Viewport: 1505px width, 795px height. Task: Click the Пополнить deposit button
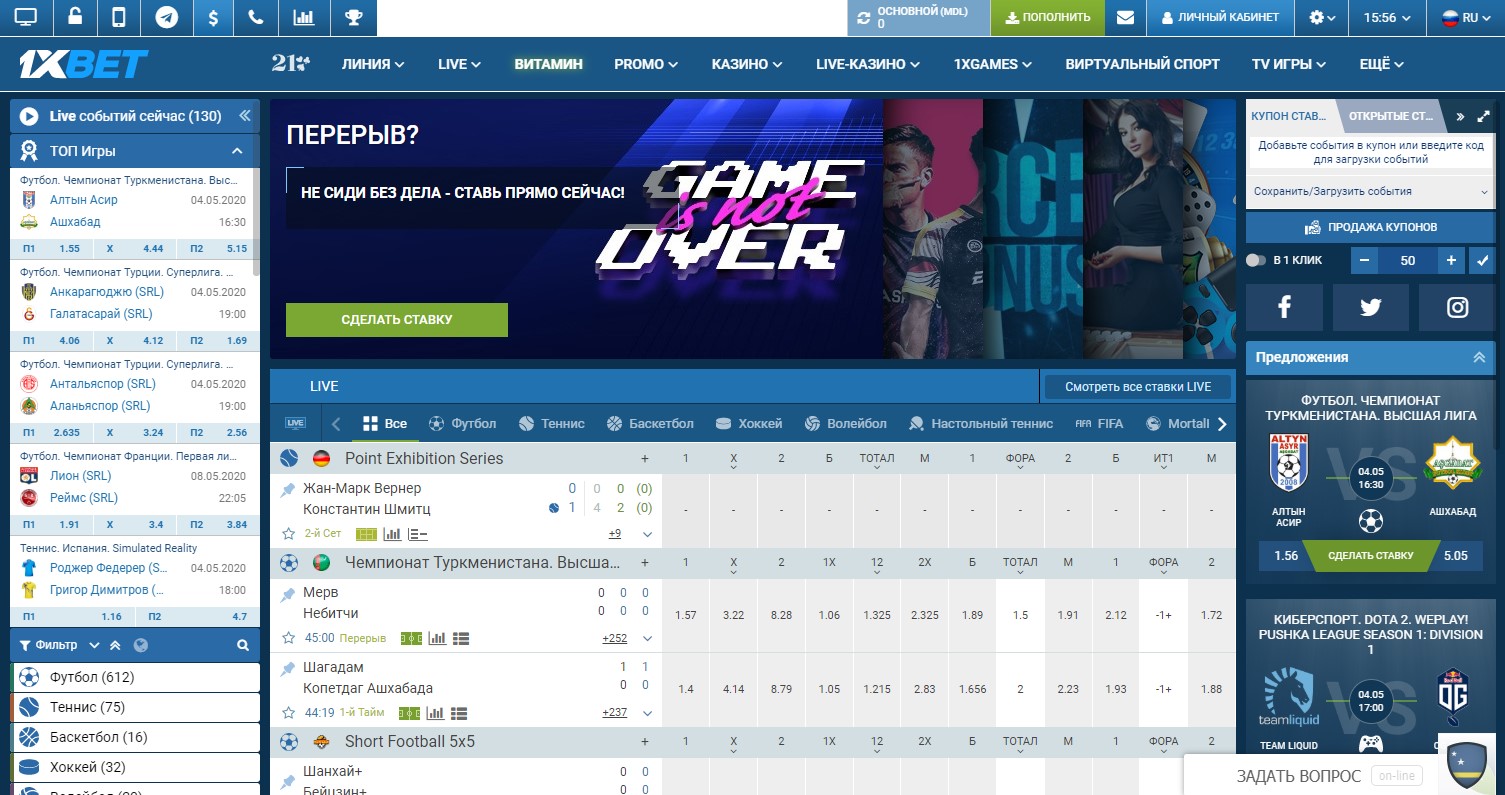[x=1048, y=17]
